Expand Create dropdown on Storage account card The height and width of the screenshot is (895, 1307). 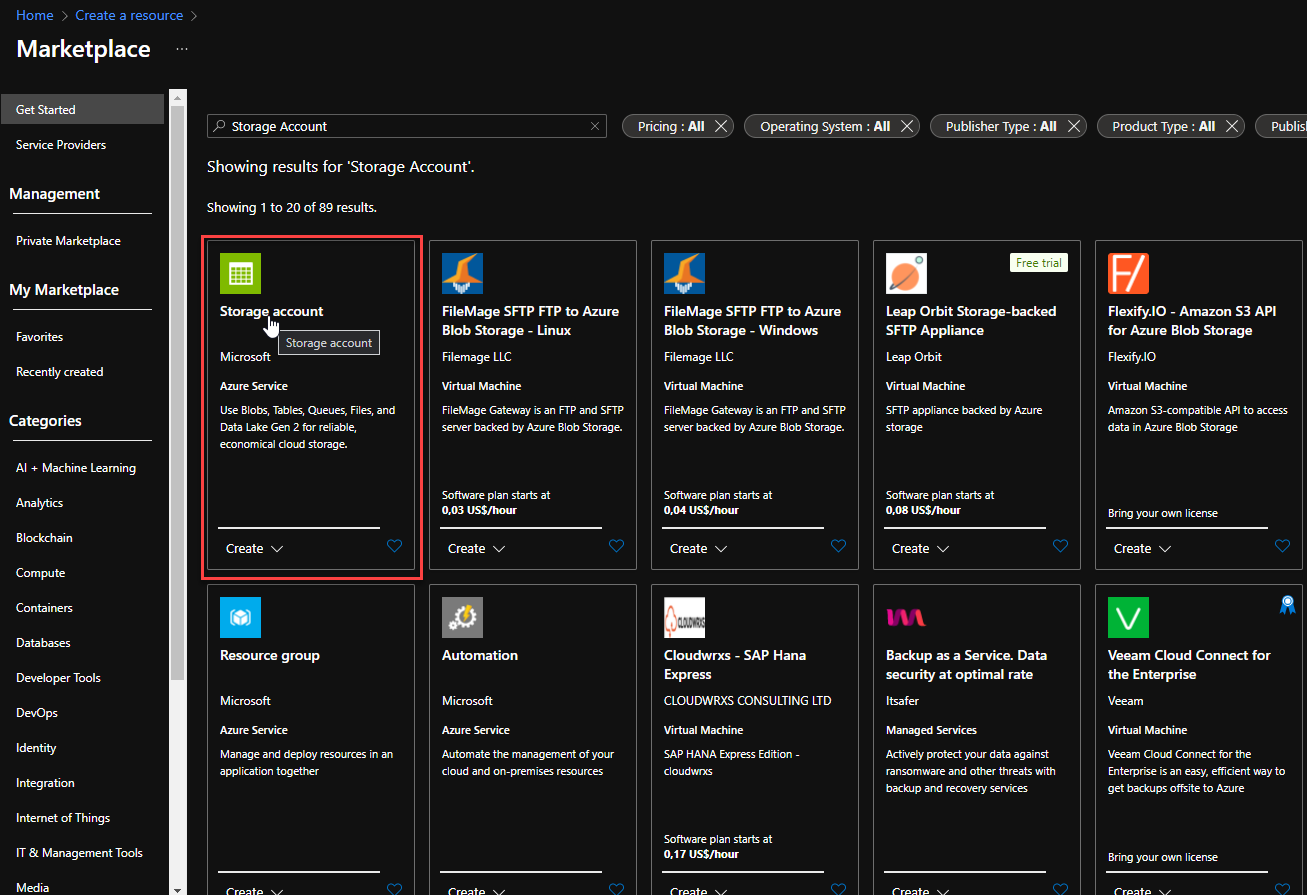(254, 549)
